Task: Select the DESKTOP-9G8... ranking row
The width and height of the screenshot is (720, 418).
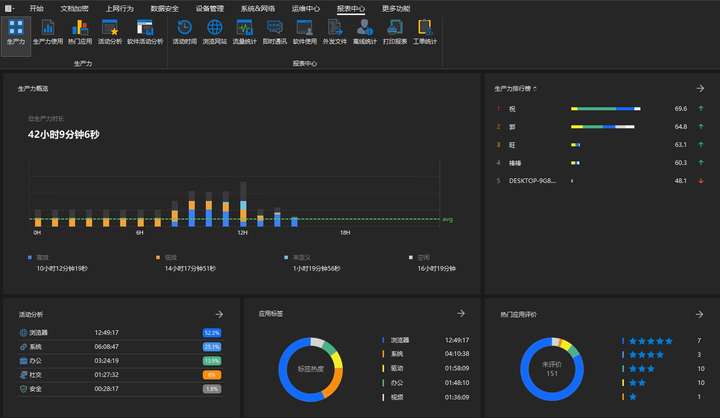Action: (x=600, y=181)
